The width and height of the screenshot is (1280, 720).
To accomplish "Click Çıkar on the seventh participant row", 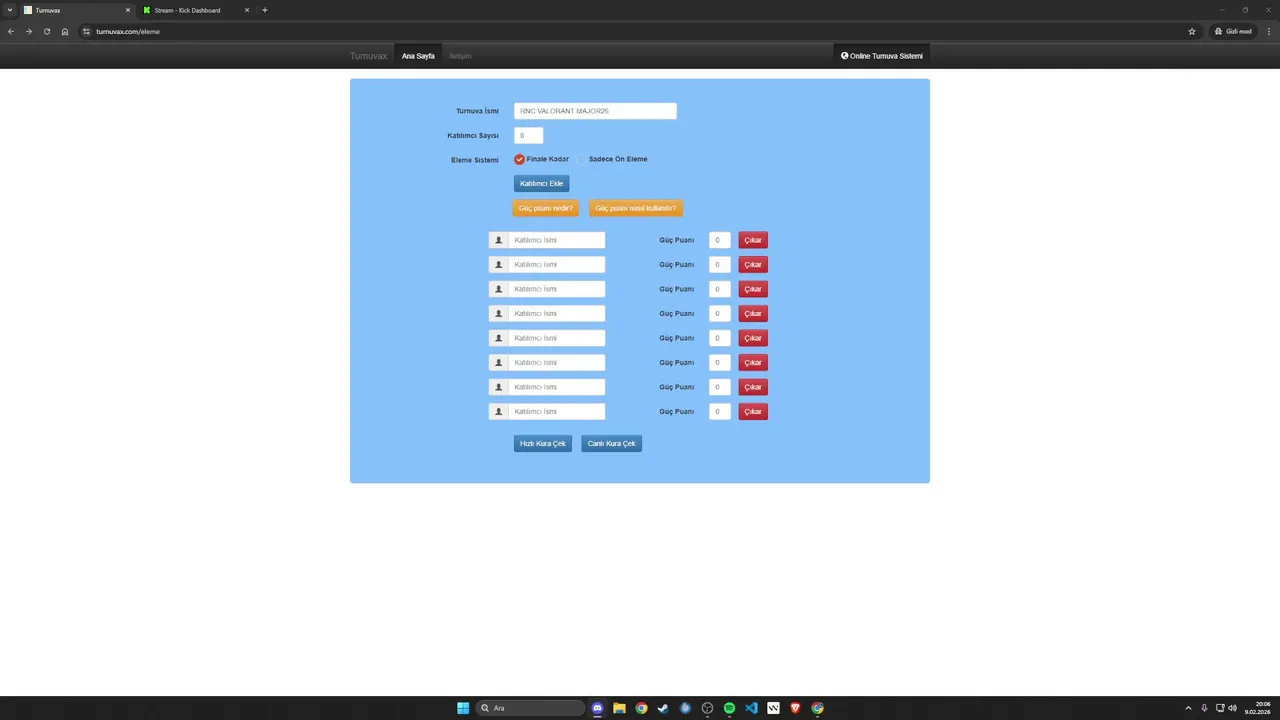I will [x=753, y=387].
